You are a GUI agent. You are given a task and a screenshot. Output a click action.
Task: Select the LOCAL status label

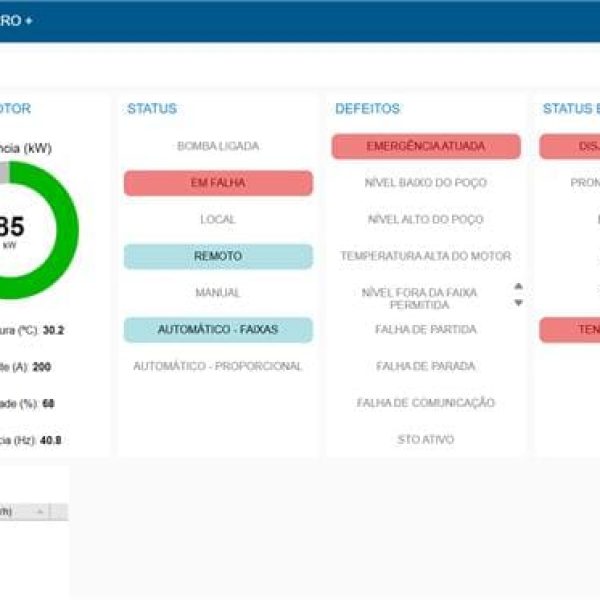coord(218,220)
